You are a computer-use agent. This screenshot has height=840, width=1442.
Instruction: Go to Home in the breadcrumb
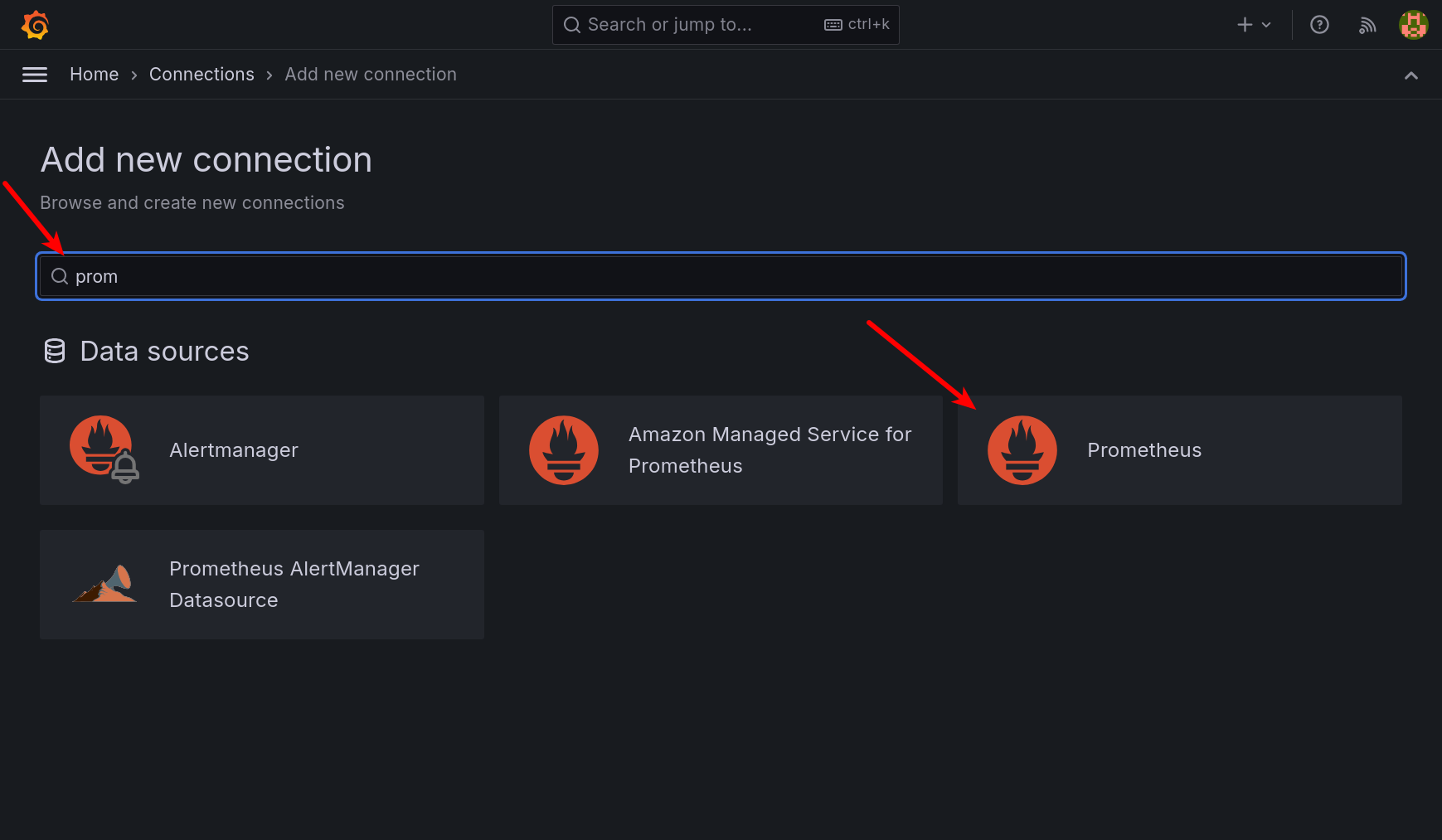point(94,75)
